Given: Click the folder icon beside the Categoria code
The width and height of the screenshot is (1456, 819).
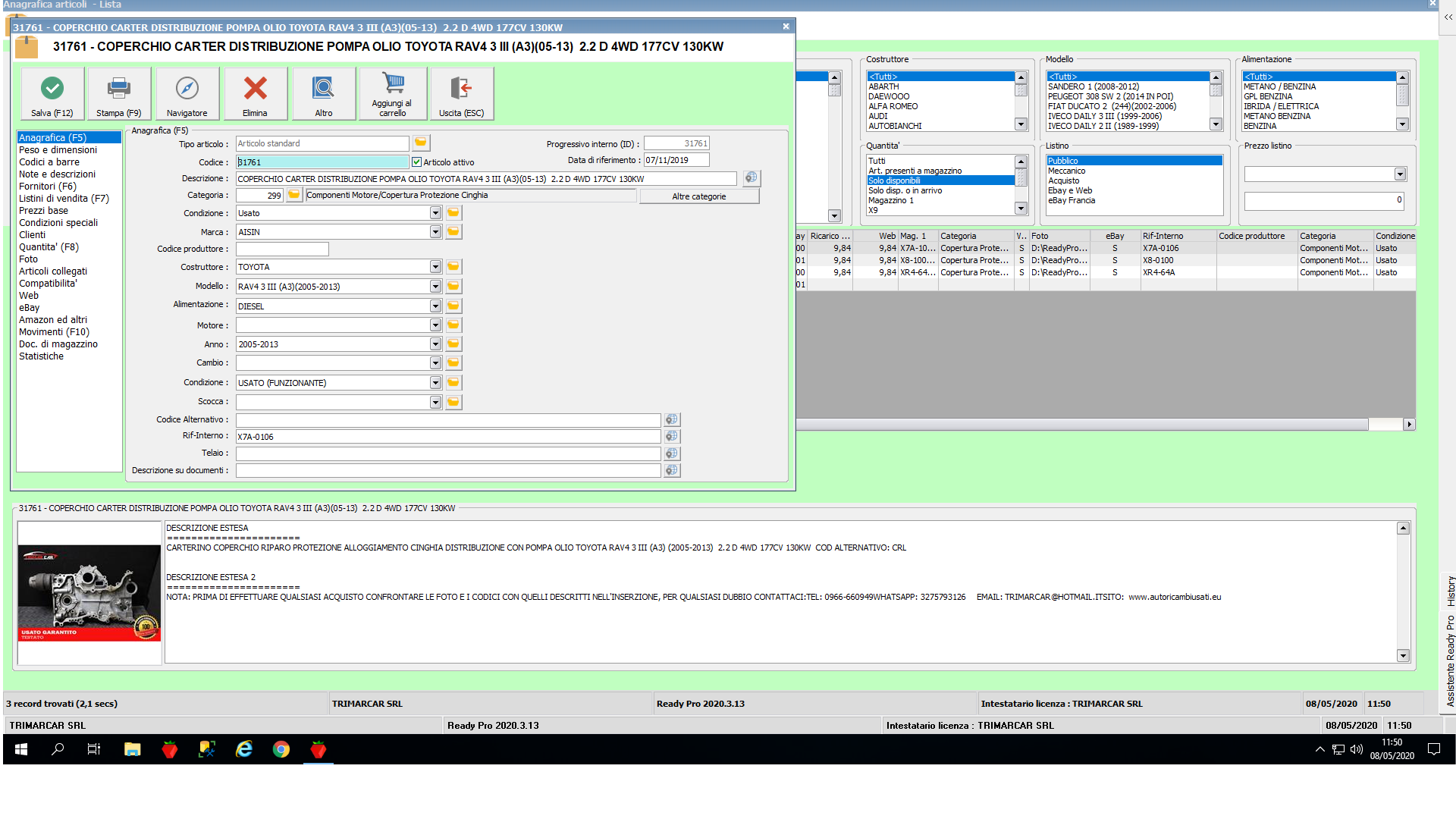Looking at the screenshot, I should tap(294, 195).
